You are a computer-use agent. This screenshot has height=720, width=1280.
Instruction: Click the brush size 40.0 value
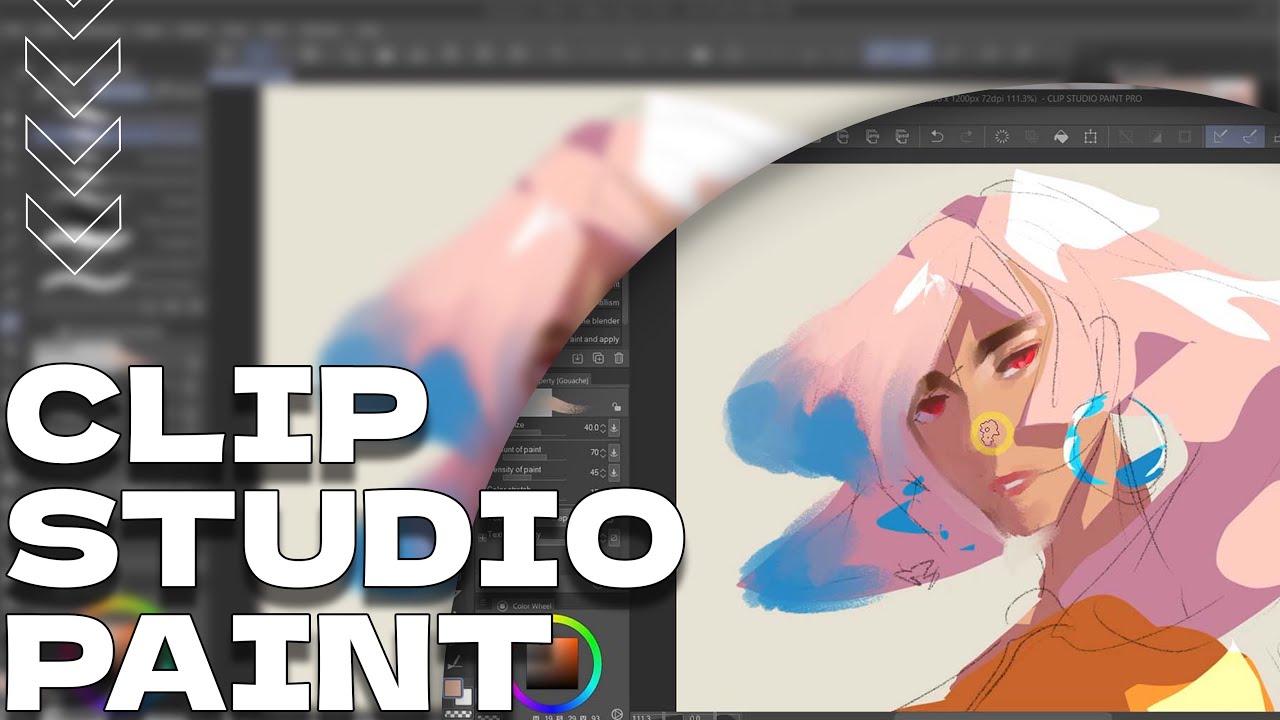click(591, 428)
